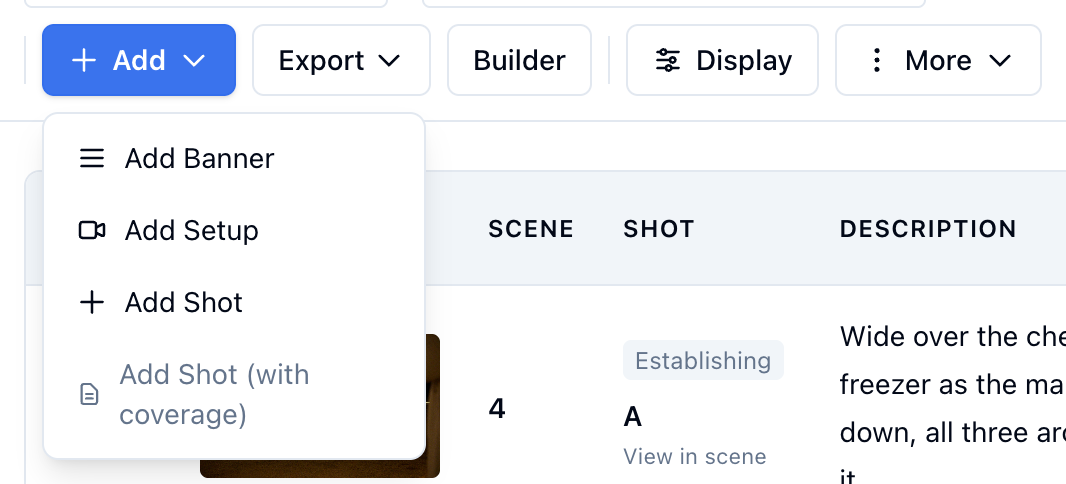Click the DESCRIPTION column header
1066x484 pixels.
(928, 229)
